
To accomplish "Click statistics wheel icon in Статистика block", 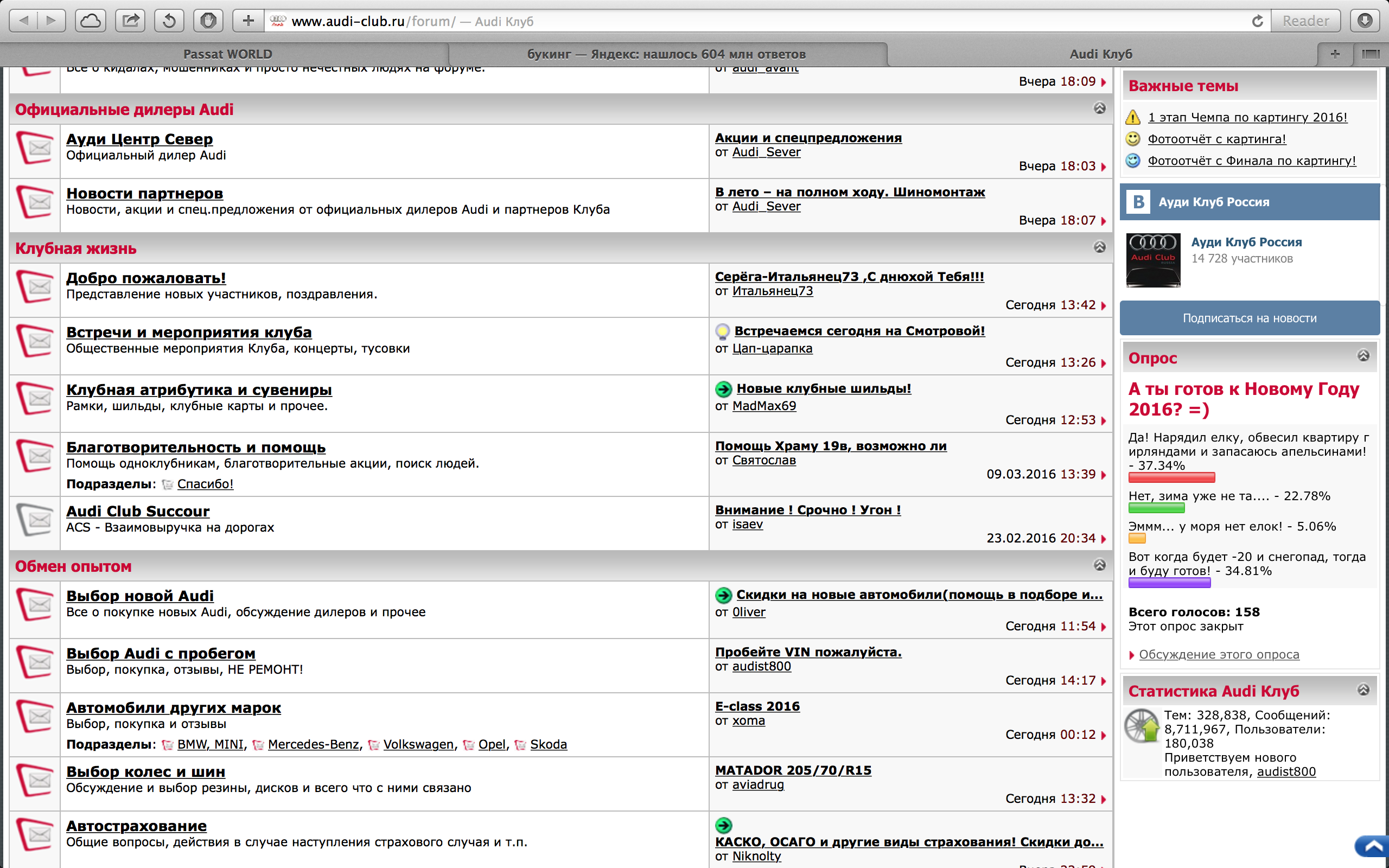I will (x=1142, y=726).
